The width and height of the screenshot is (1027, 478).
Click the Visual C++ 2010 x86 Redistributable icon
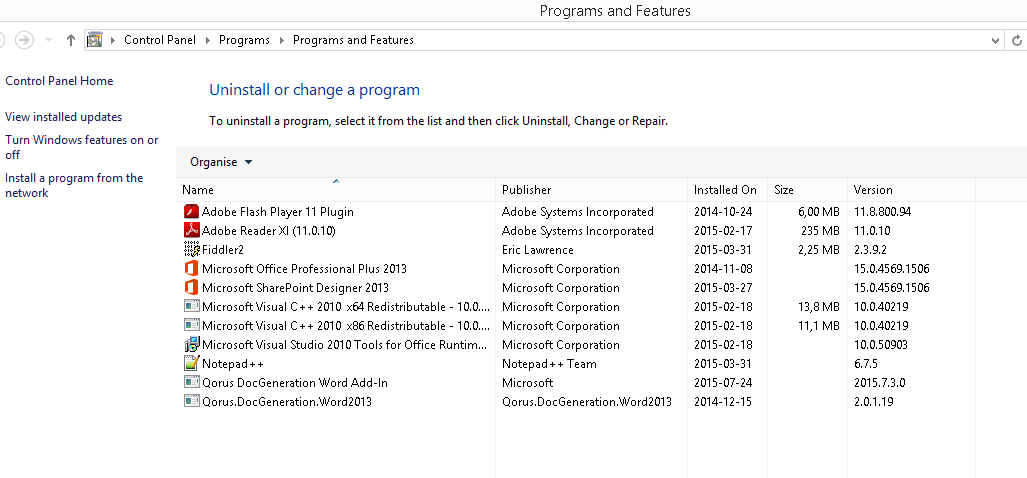point(191,325)
